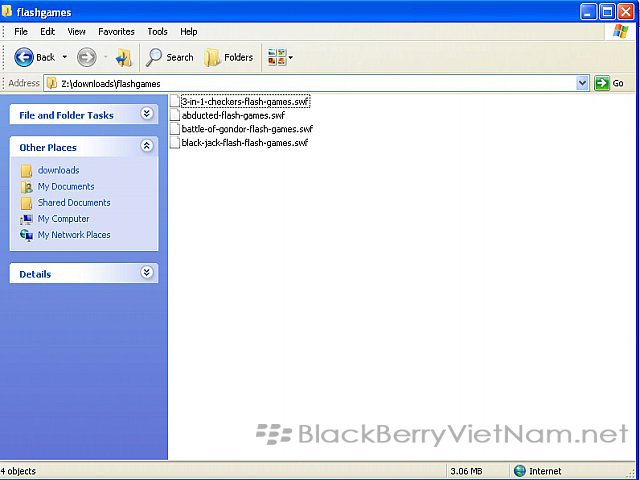Open the File menu
The width and height of the screenshot is (640, 480).
click(x=21, y=31)
